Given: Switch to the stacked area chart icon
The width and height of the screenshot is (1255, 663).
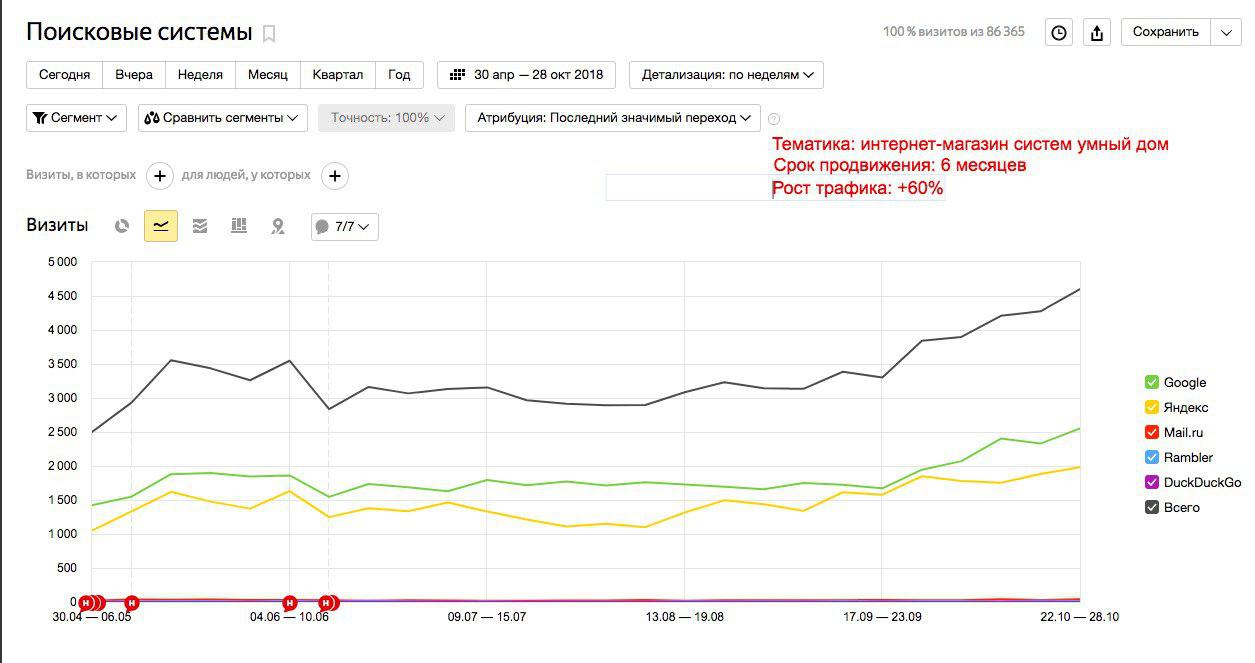Looking at the screenshot, I should [200, 226].
